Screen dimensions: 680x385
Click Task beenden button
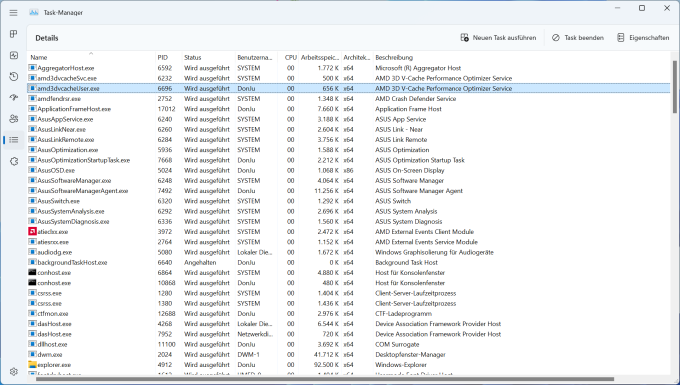pos(578,38)
